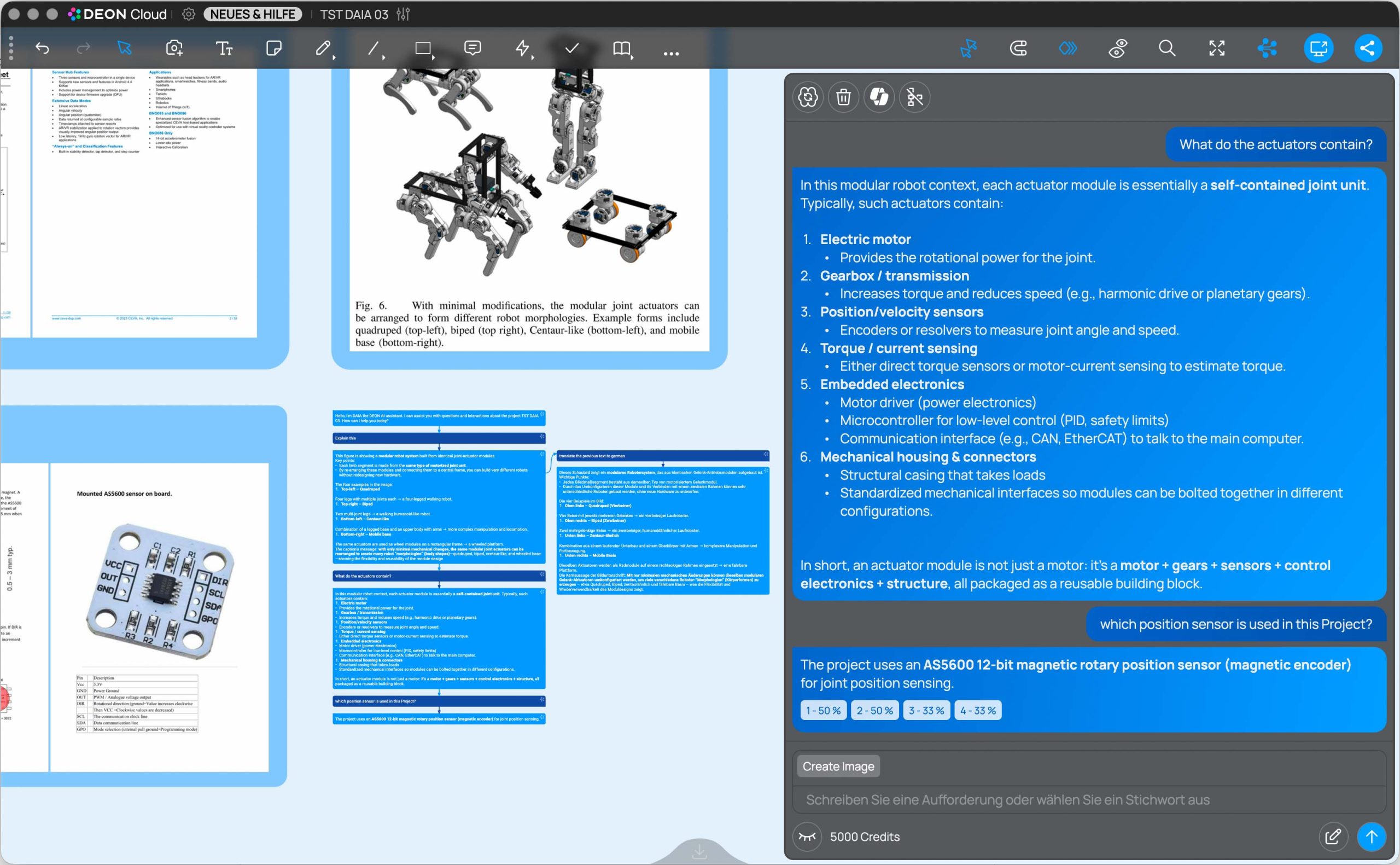This screenshot has height=865, width=1400.
Task: Expand the rectangle shape tool dropdown
Action: (434, 57)
